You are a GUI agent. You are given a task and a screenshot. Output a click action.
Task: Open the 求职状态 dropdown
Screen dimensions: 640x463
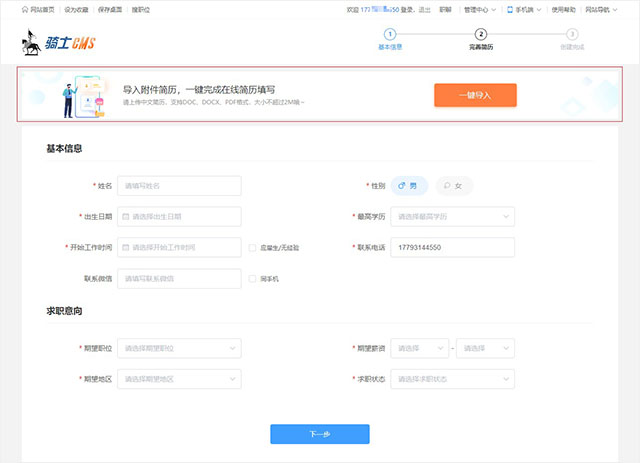(x=452, y=379)
